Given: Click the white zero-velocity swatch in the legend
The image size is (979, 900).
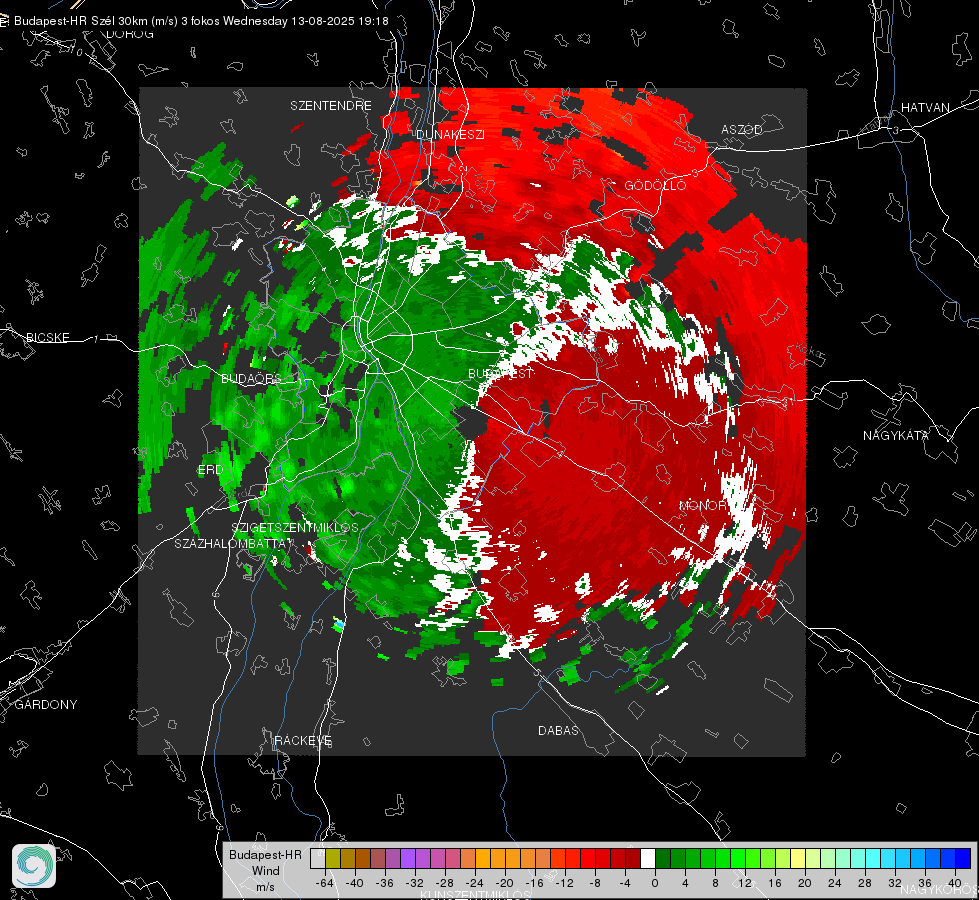Looking at the screenshot, I should [648, 859].
